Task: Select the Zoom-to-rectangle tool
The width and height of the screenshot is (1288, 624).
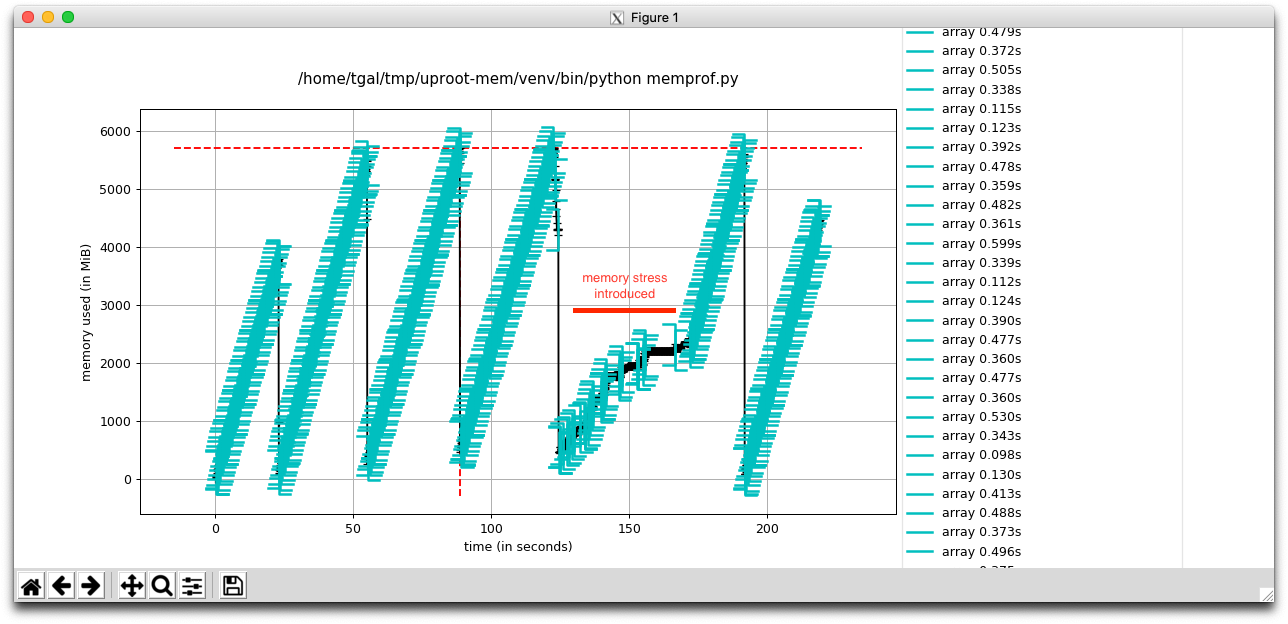Action: point(161,586)
